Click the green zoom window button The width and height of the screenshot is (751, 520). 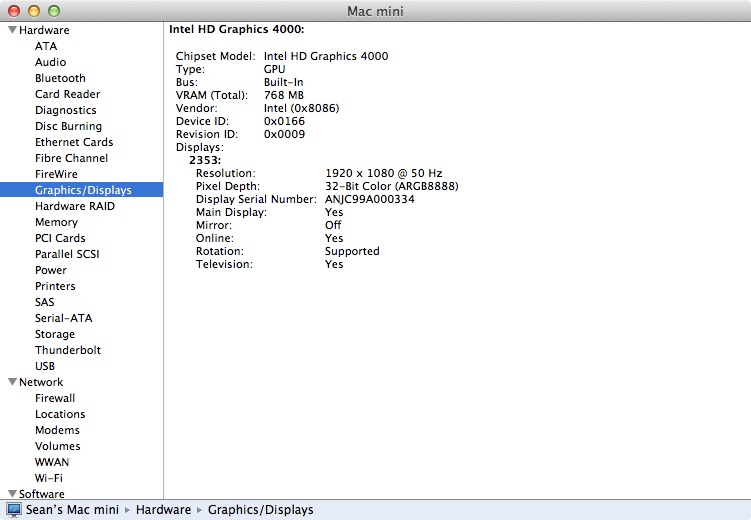54,11
